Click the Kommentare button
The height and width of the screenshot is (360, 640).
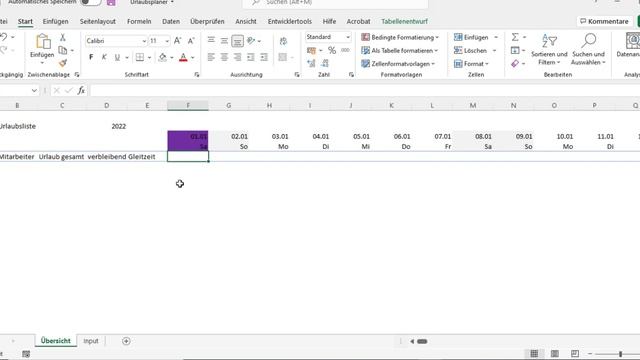click(x=604, y=21)
